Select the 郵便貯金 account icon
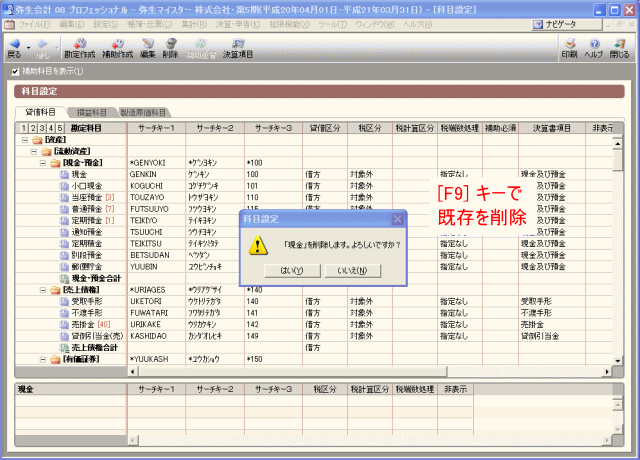 tap(64, 267)
